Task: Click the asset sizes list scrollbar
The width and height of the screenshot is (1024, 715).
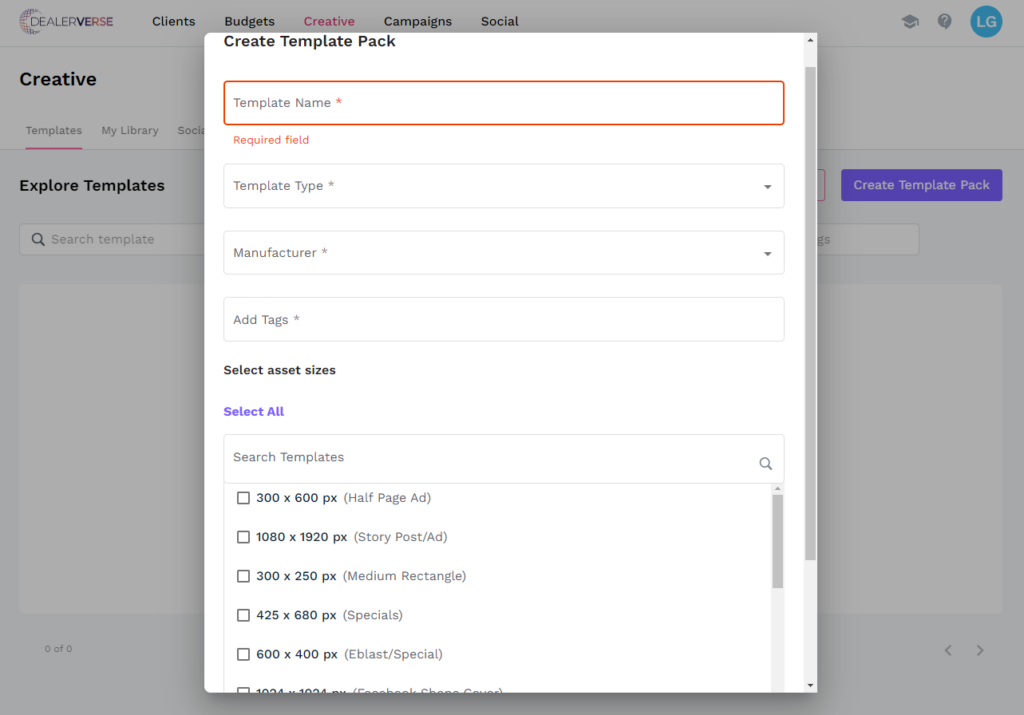Action: click(777, 541)
